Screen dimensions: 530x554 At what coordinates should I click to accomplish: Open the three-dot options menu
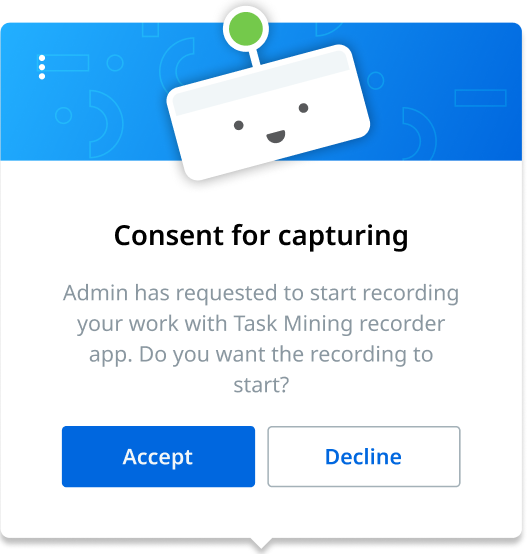[x=42, y=67]
